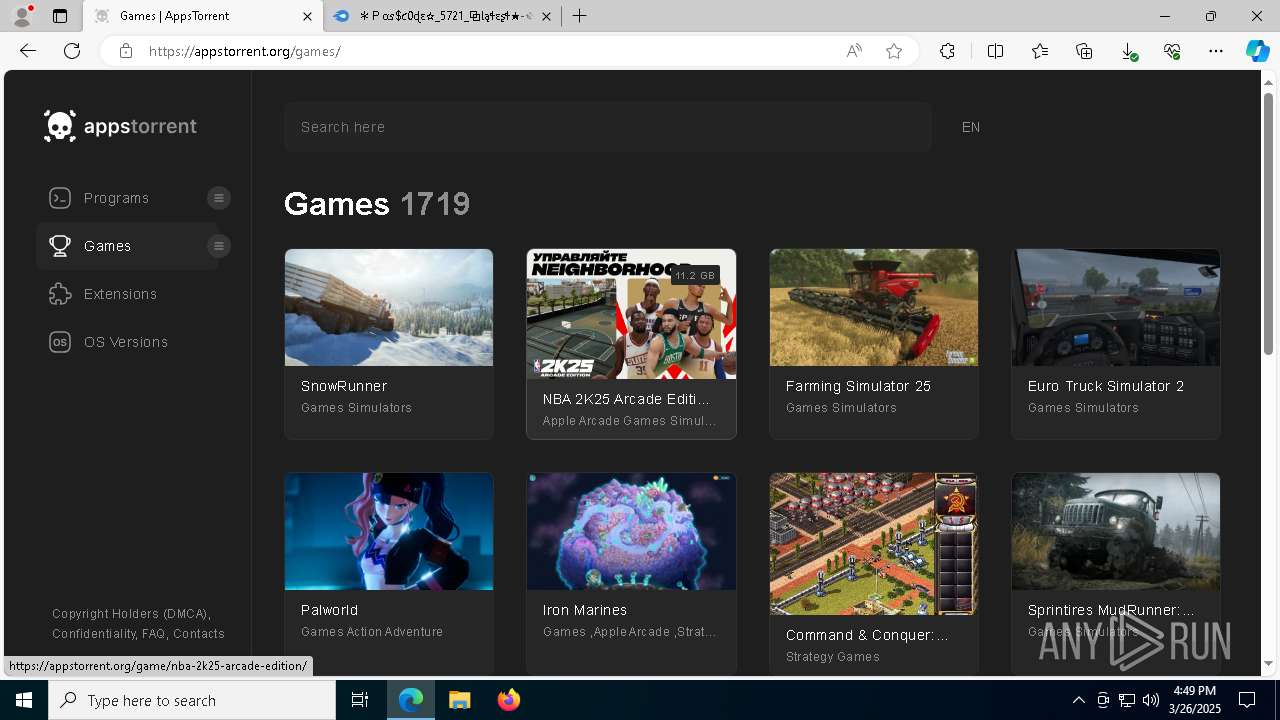Open the Favorites list icon
This screenshot has height=720, width=1280.
click(x=1040, y=51)
